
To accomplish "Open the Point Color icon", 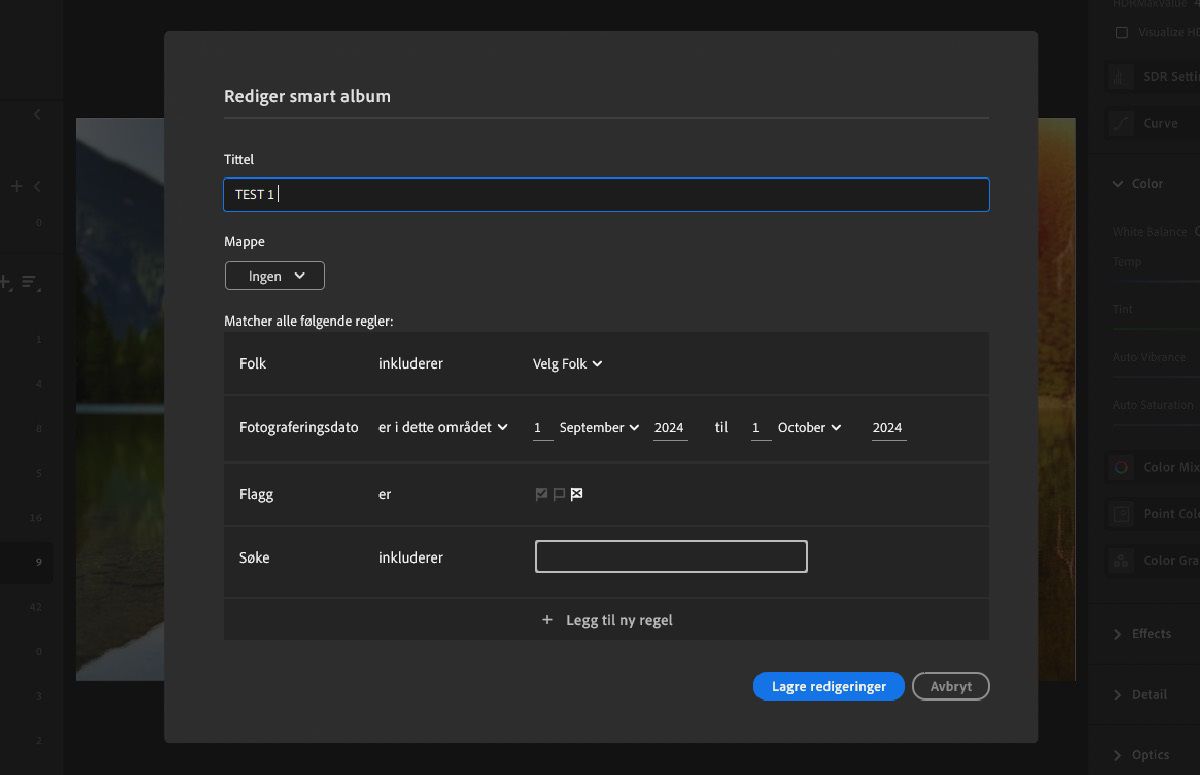I will tap(1119, 514).
